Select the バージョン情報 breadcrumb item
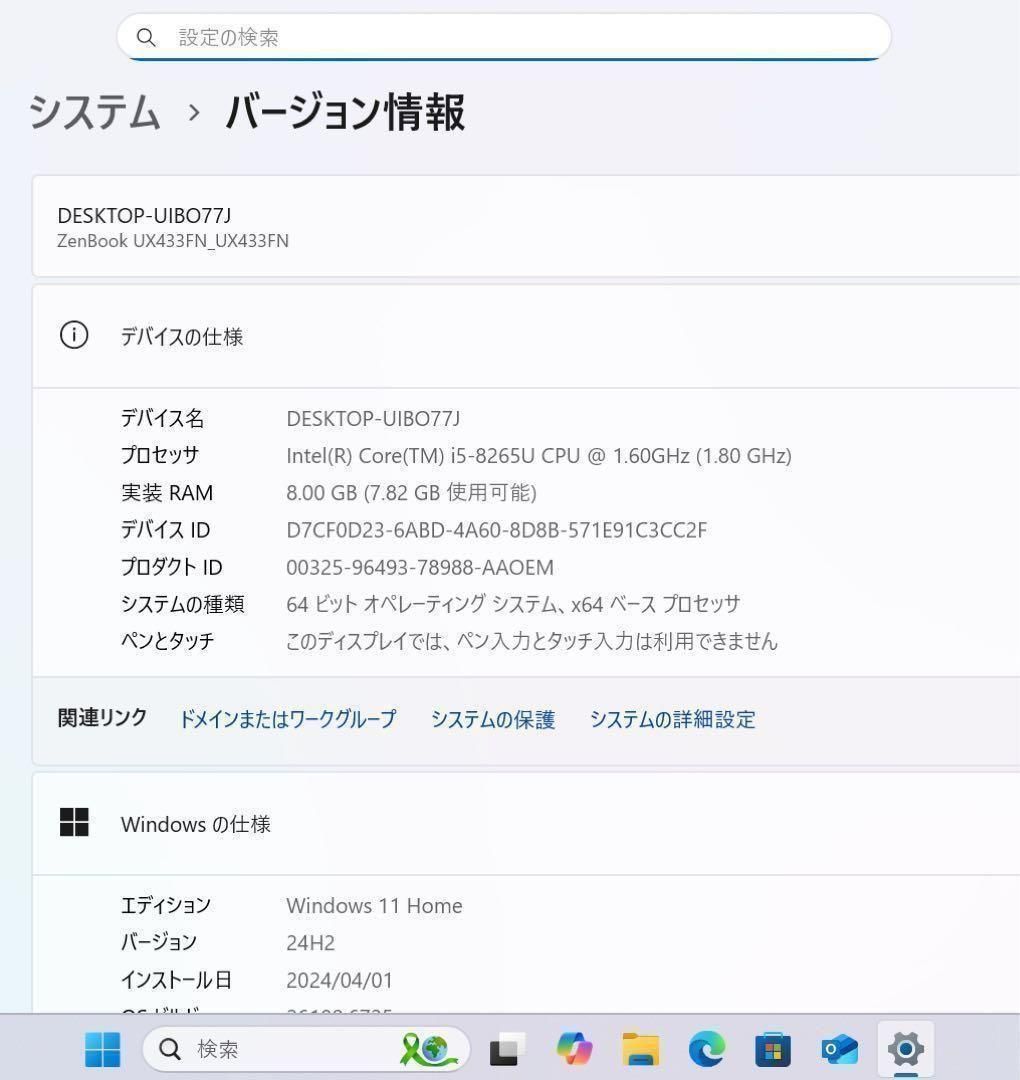 pos(344,113)
